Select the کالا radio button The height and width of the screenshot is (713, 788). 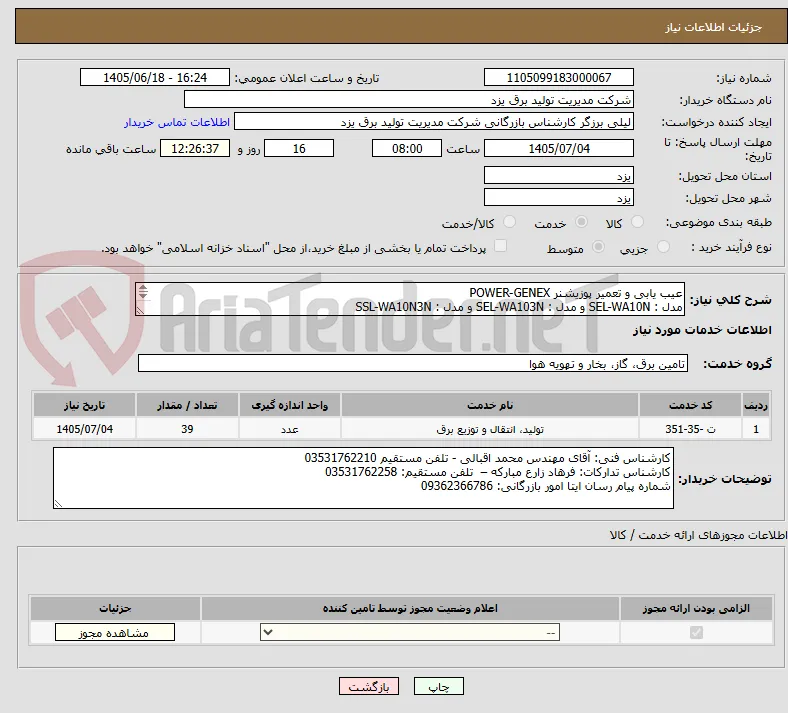(637, 222)
